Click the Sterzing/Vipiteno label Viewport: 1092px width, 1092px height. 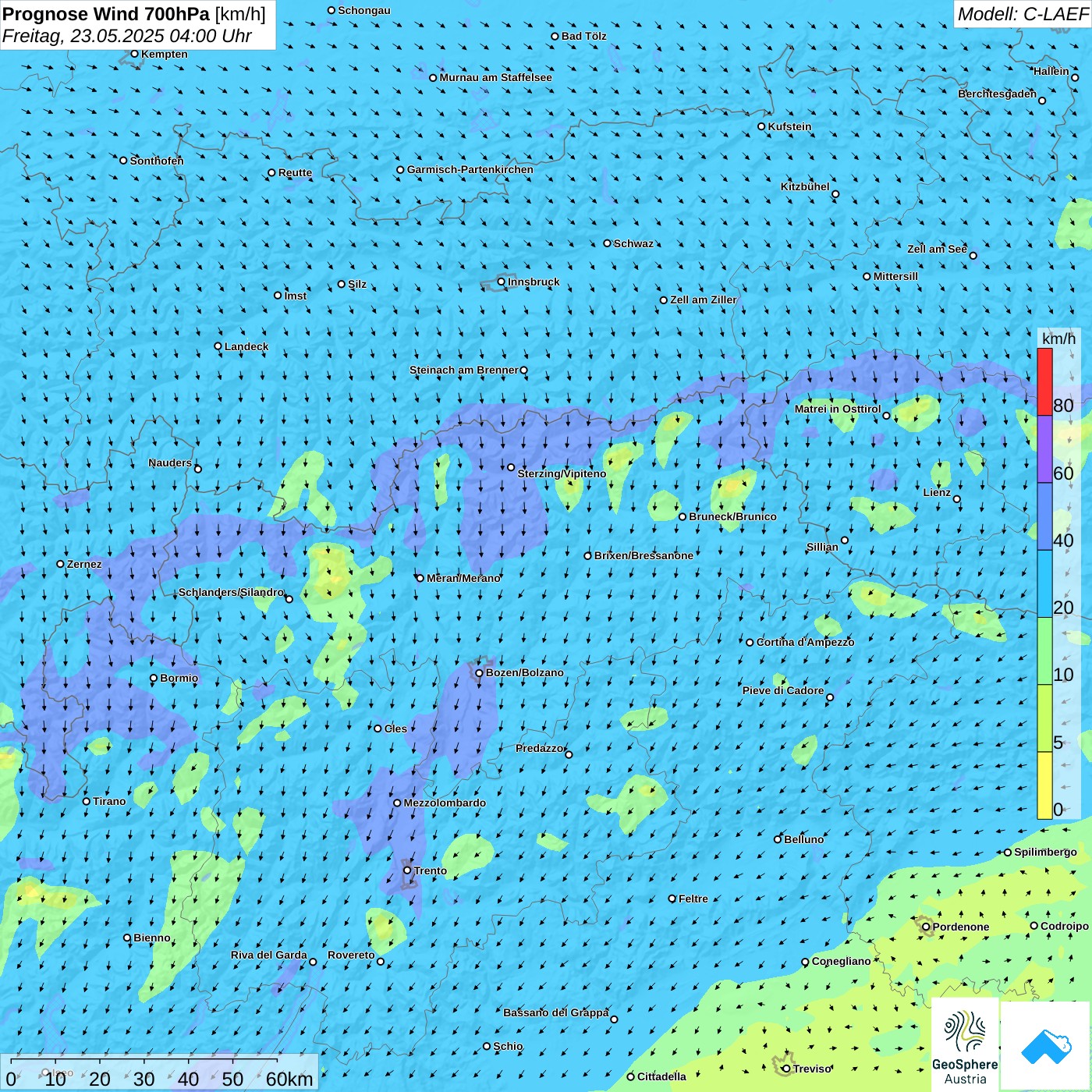(562, 473)
